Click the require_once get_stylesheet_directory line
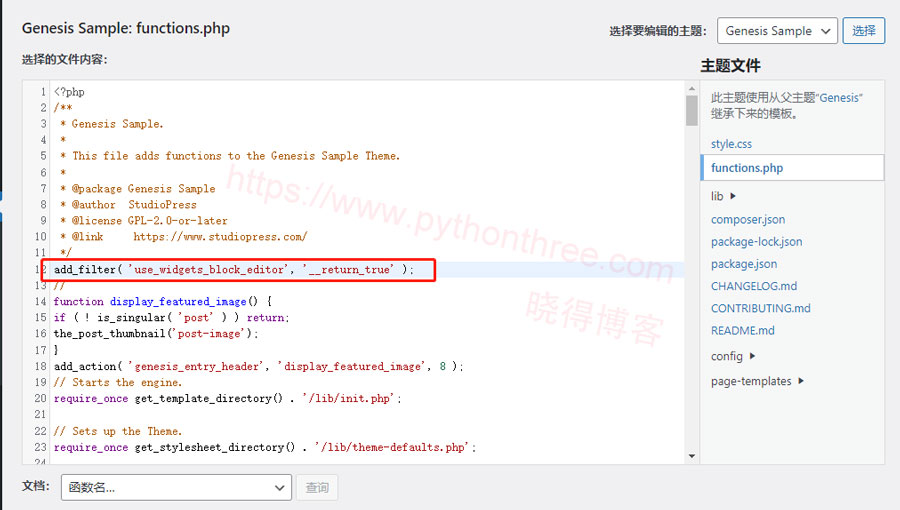This screenshot has height=510, width=900. coord(265,447)
